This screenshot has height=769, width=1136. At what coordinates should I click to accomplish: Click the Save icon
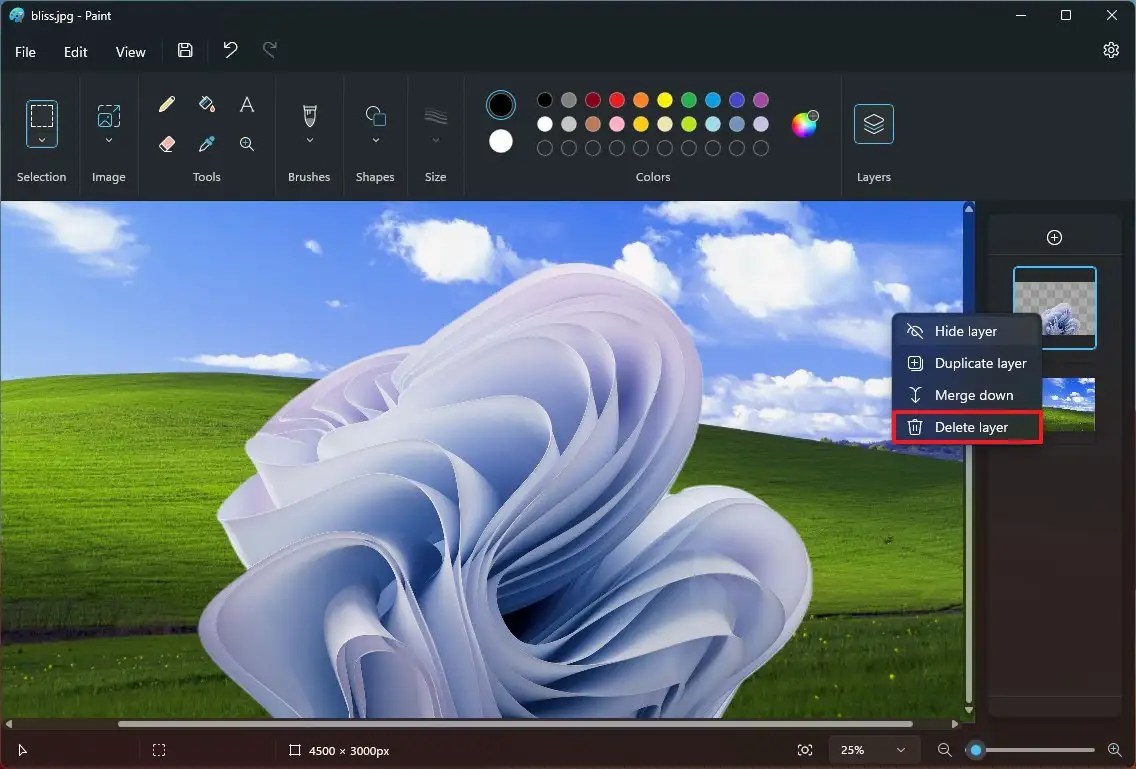(184, 50)
